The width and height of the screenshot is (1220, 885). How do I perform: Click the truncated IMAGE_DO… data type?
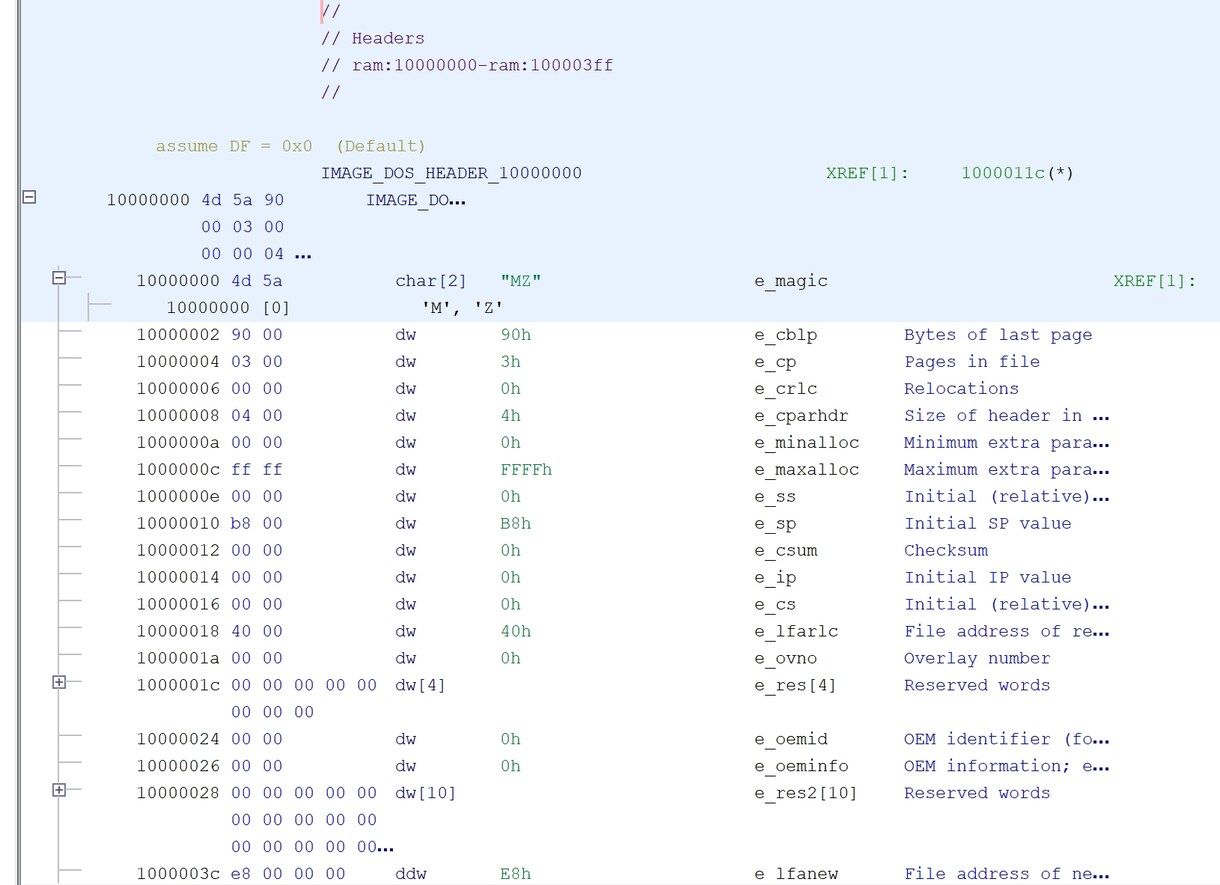416,200
